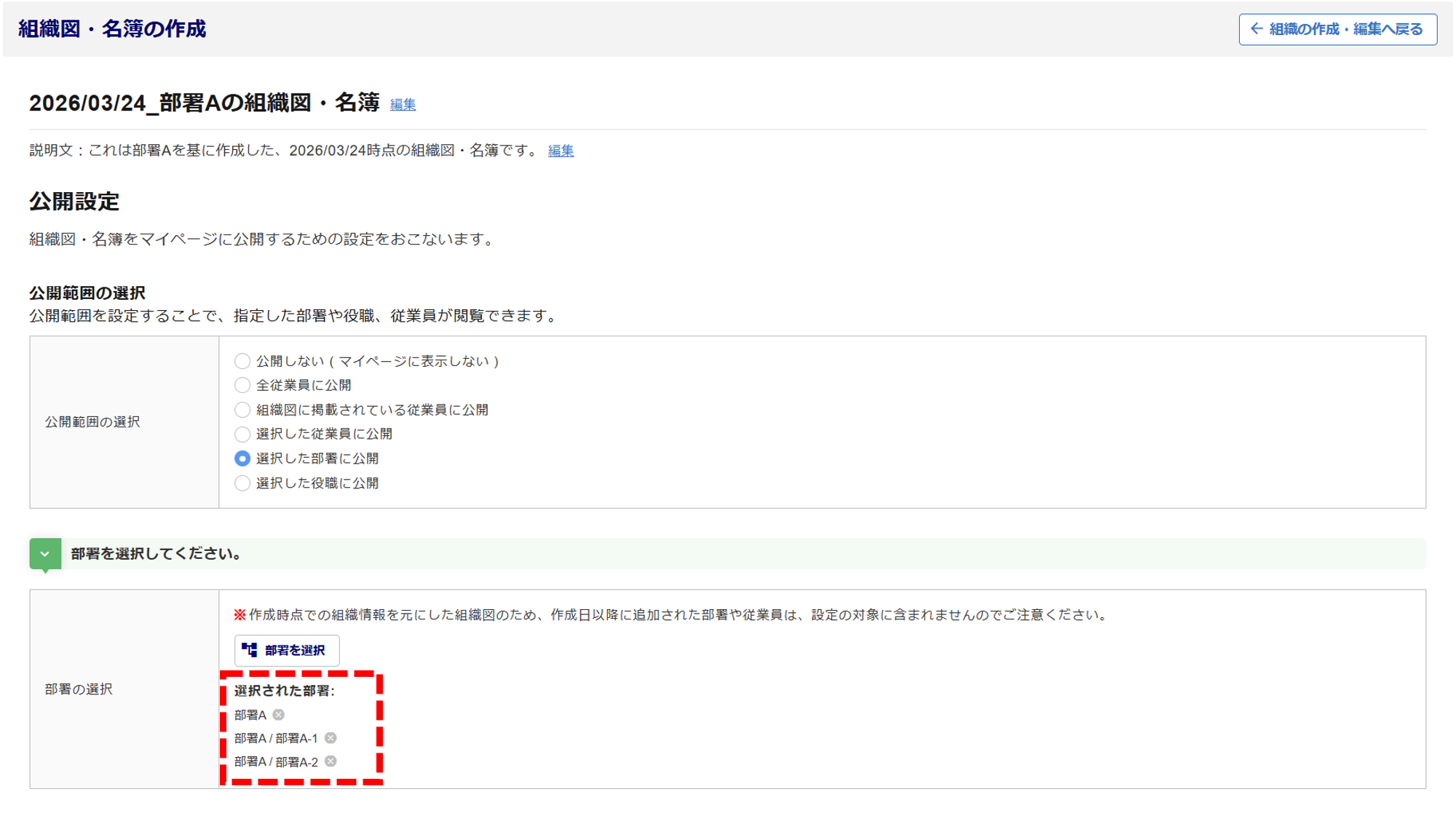Image resolution: width=1456 pixels, height=821 pixels.
Task: Go back via 組織の作成・編集へ戻る button
Action: coord(1337,29)
